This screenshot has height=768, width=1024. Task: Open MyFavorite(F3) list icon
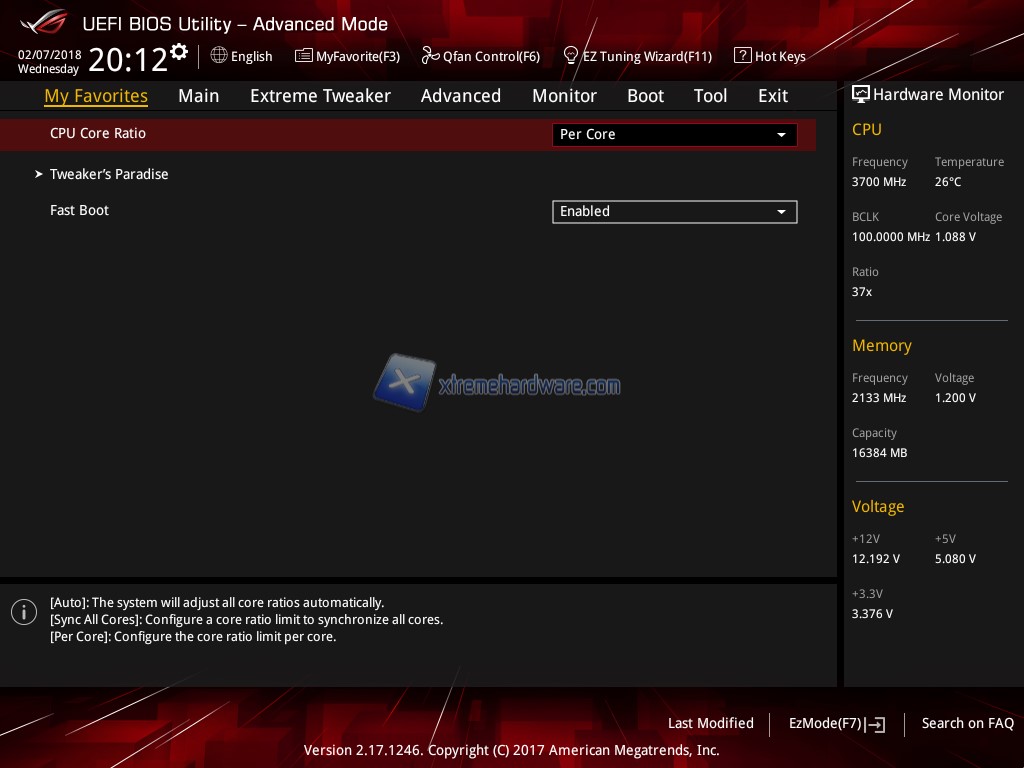pos(304,56)
